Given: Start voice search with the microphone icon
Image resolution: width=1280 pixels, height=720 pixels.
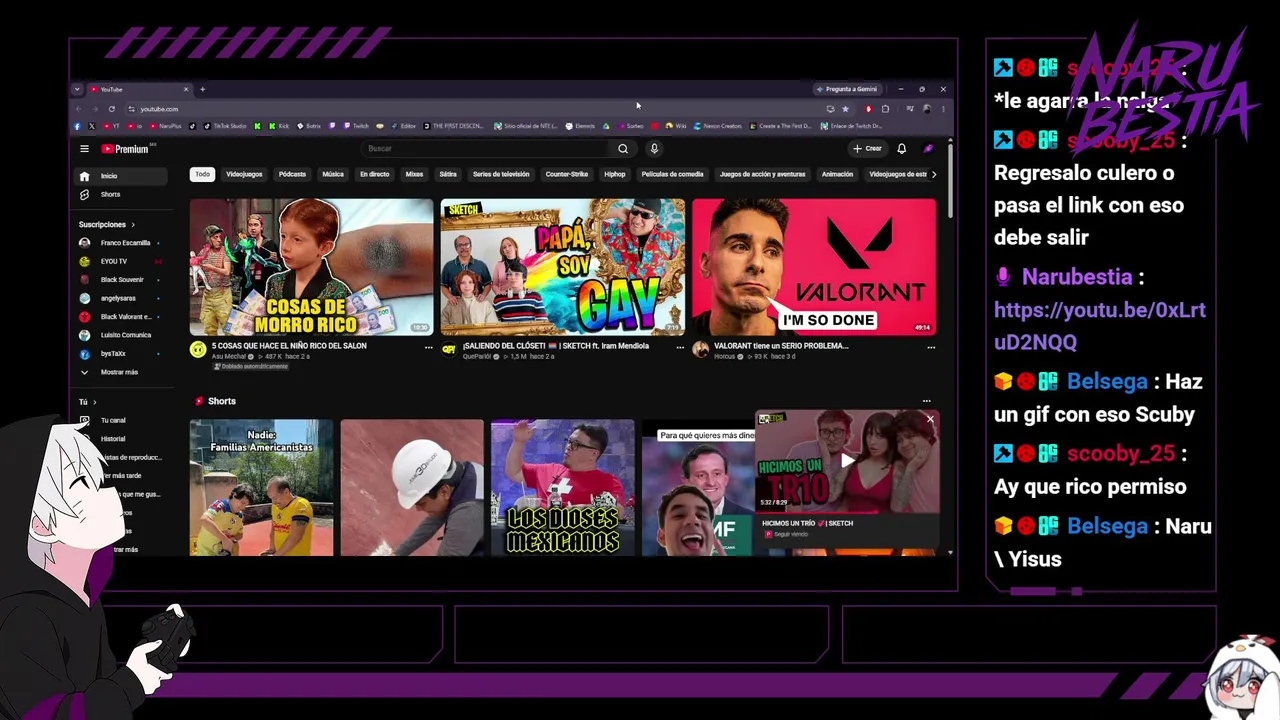Looking at the screenshot, I should [654, 149].
